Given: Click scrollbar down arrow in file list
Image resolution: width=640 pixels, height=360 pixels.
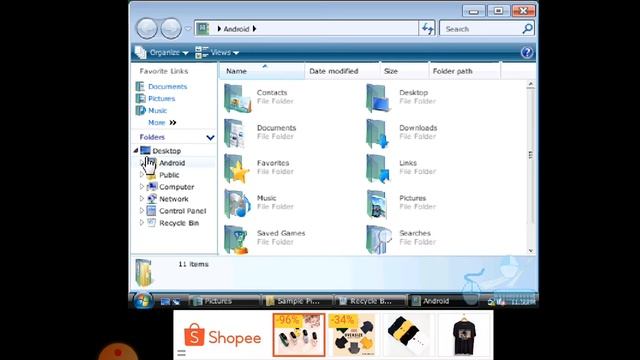Looking at the screenshot, I should pyautogui.click(x=531, y=251).
